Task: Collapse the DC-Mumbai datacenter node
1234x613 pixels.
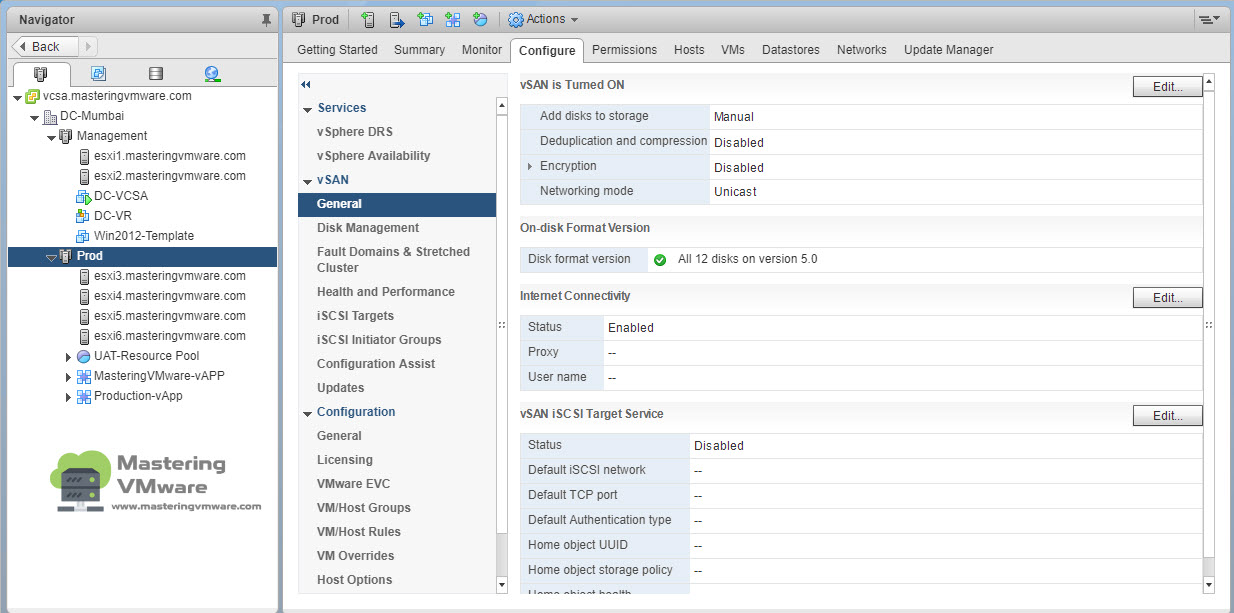Action: pyautogui.click(x=35, y=118)
